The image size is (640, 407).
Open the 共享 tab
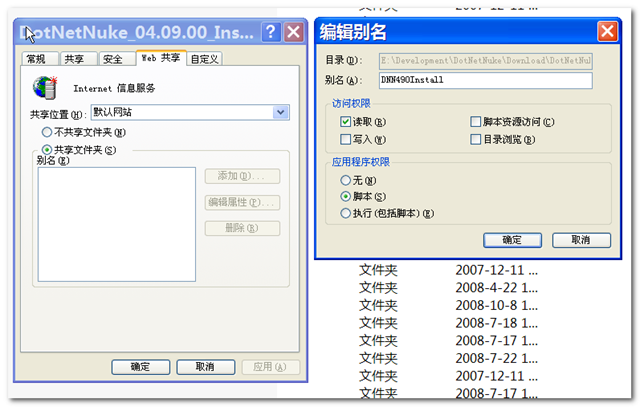(x=78, y=59)
